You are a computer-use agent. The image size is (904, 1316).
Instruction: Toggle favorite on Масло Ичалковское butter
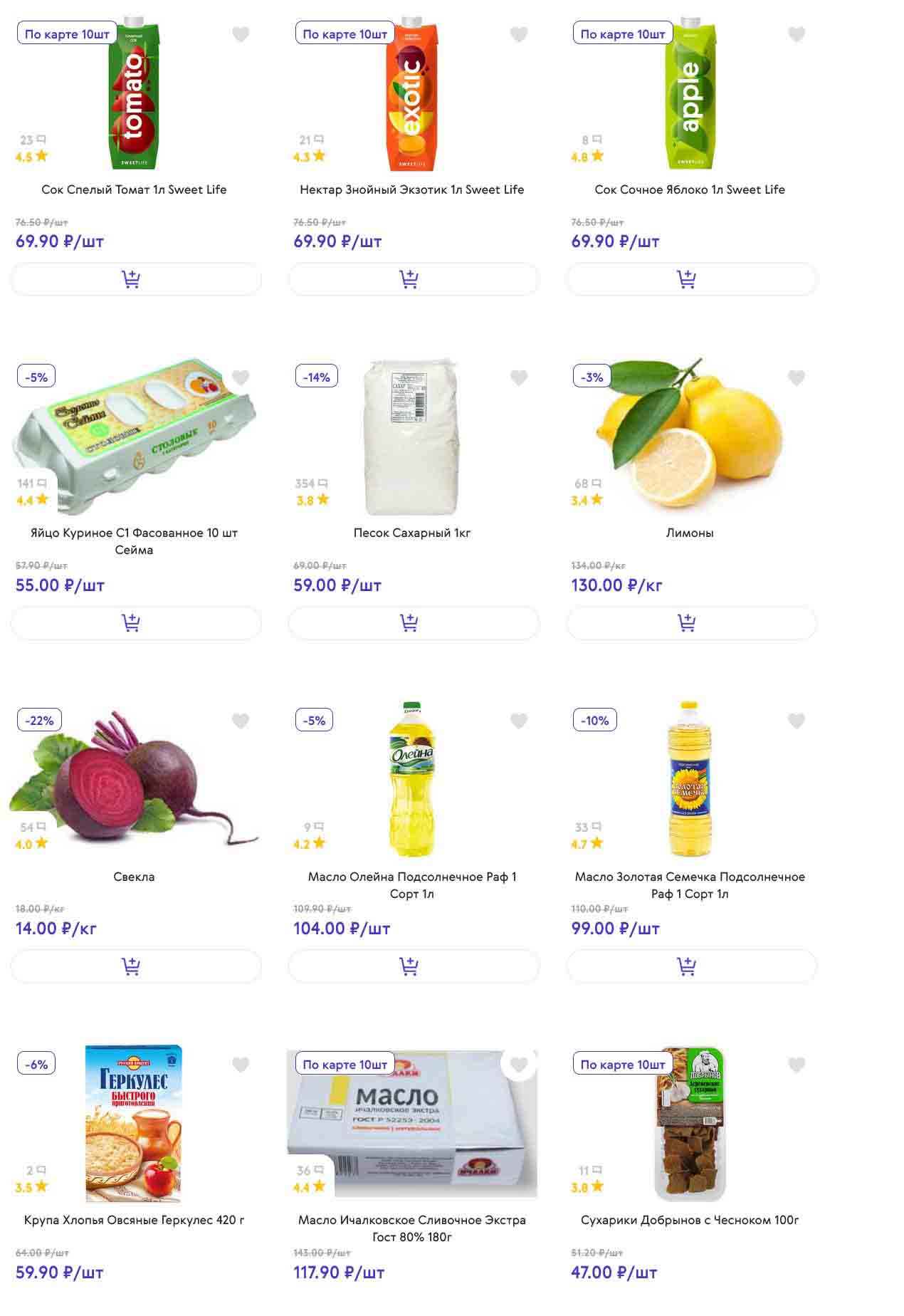tap(519, 1065)
